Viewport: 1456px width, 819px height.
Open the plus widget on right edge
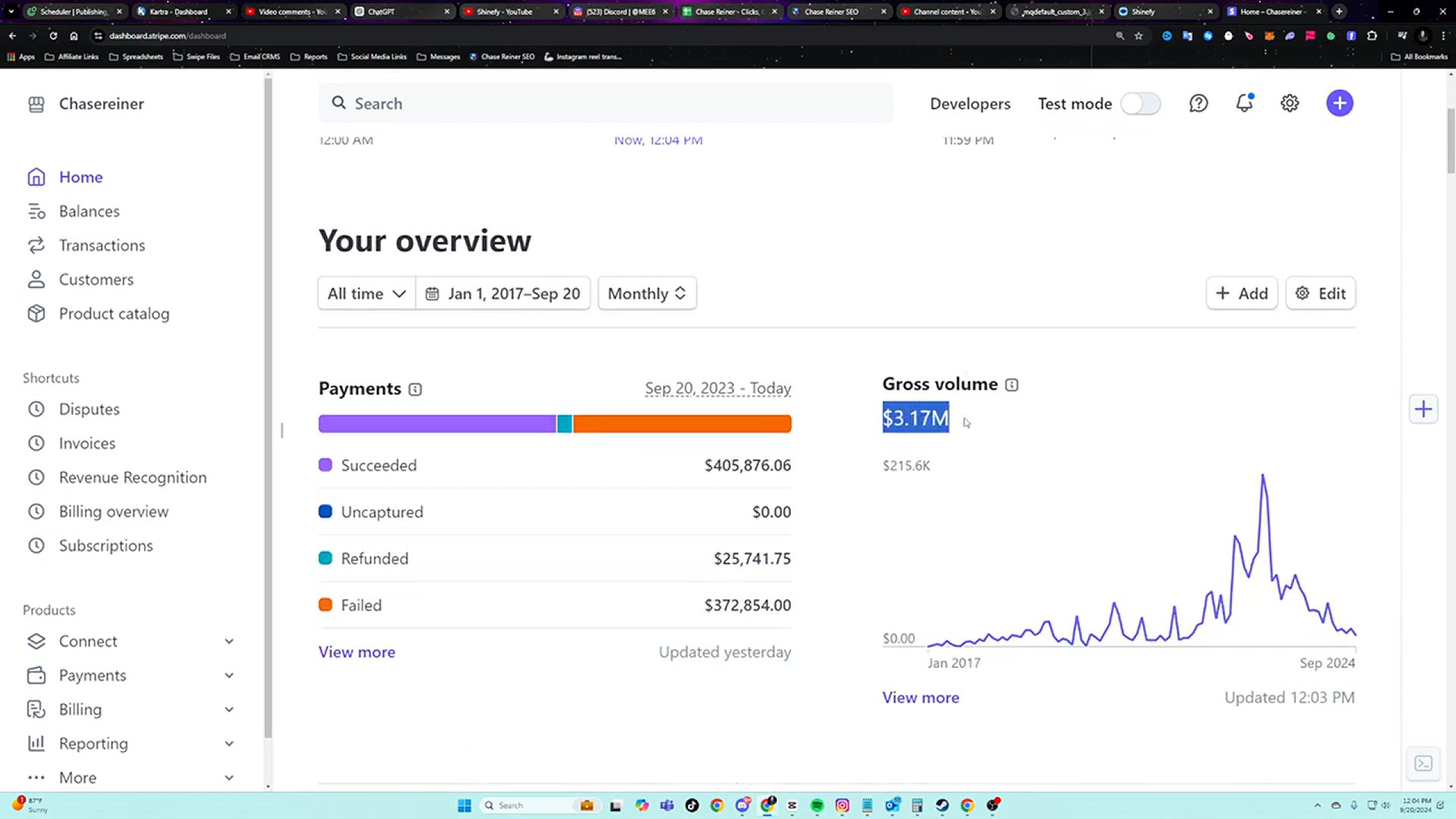click(x=1423, y=409)
